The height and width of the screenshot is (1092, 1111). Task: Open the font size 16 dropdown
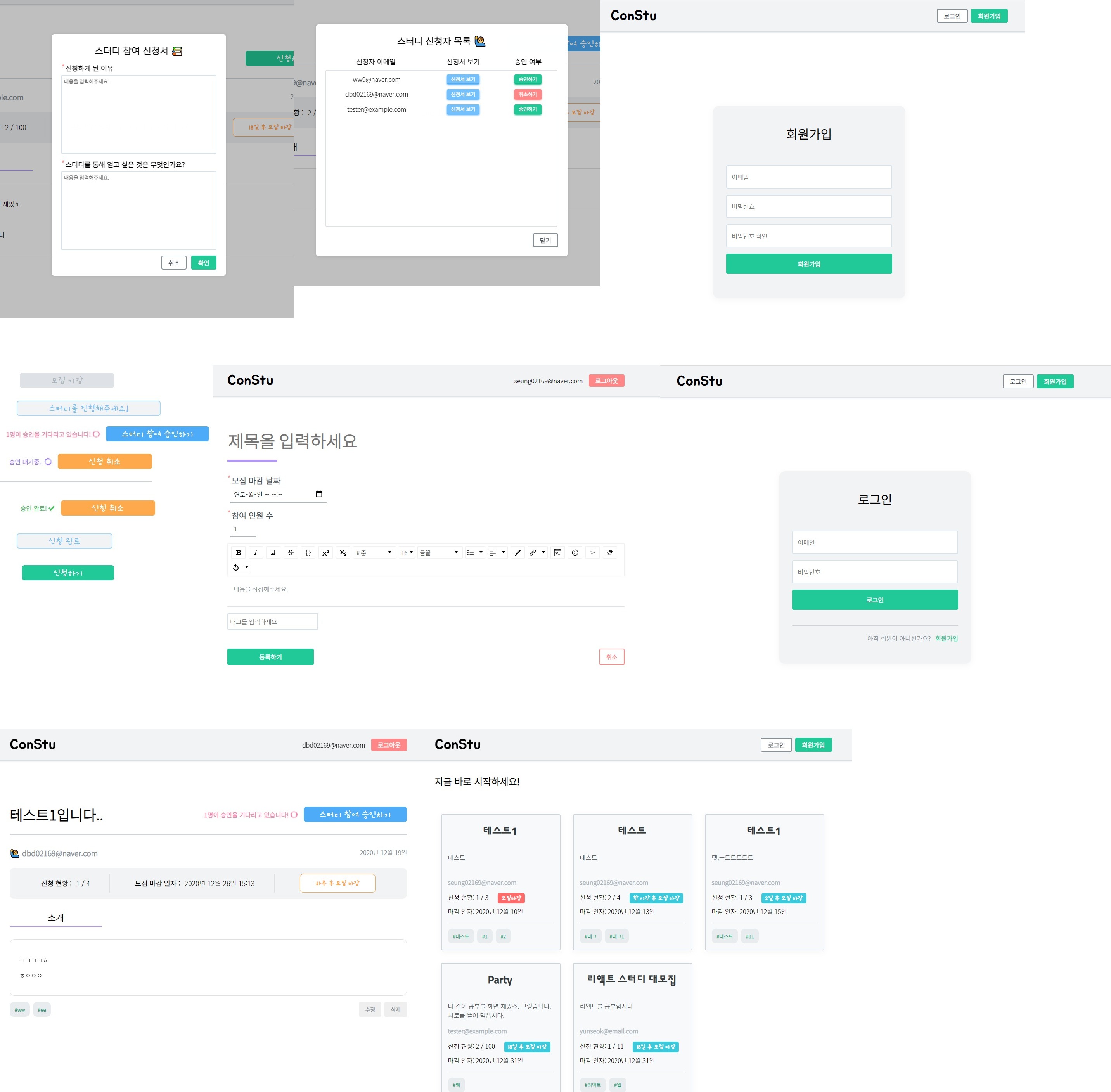(407, 552)
